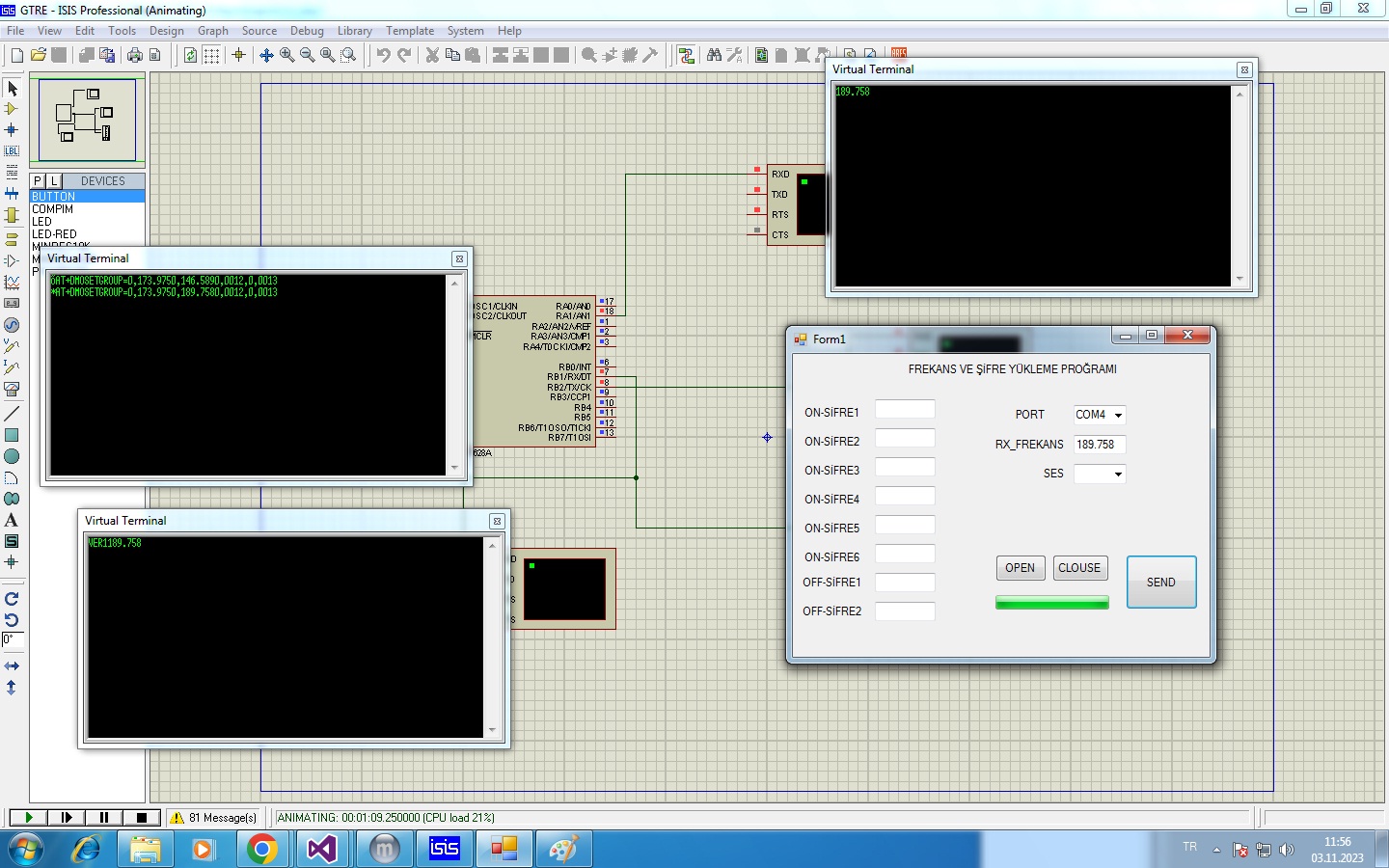Open the Template menu
Viewport: 1389px width, 868px height.
[x=410, y=31]
